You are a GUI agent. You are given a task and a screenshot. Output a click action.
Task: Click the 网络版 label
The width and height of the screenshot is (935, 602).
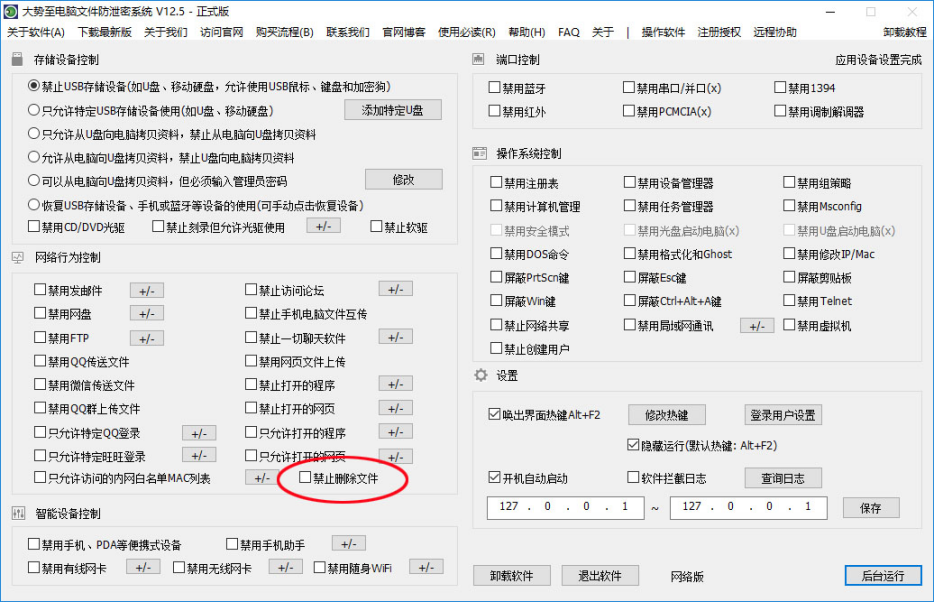point(687,576)
